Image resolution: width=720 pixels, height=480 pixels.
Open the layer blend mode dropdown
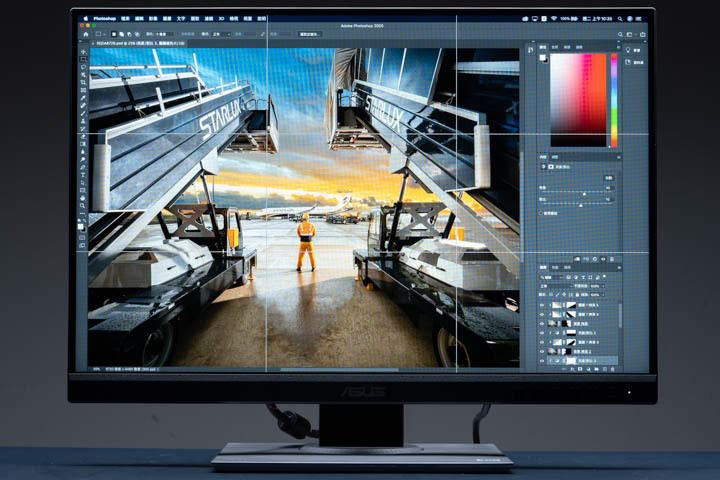pyautogui.click(x=556, y=286)
